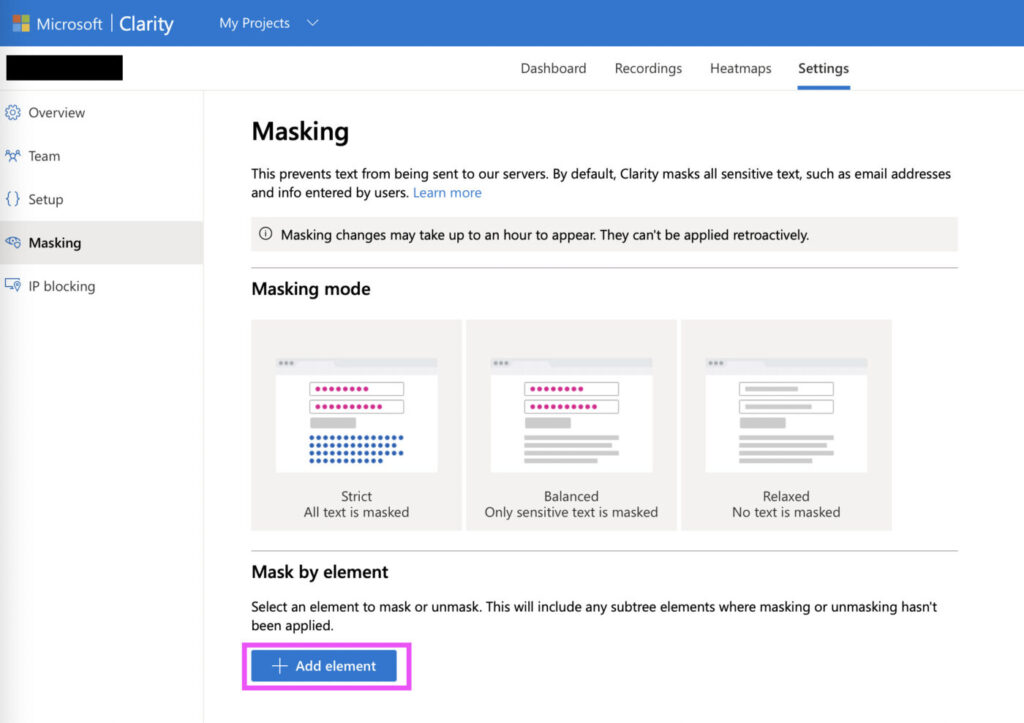
Task: Click the Team people icon
Action: tap(13, 156)
